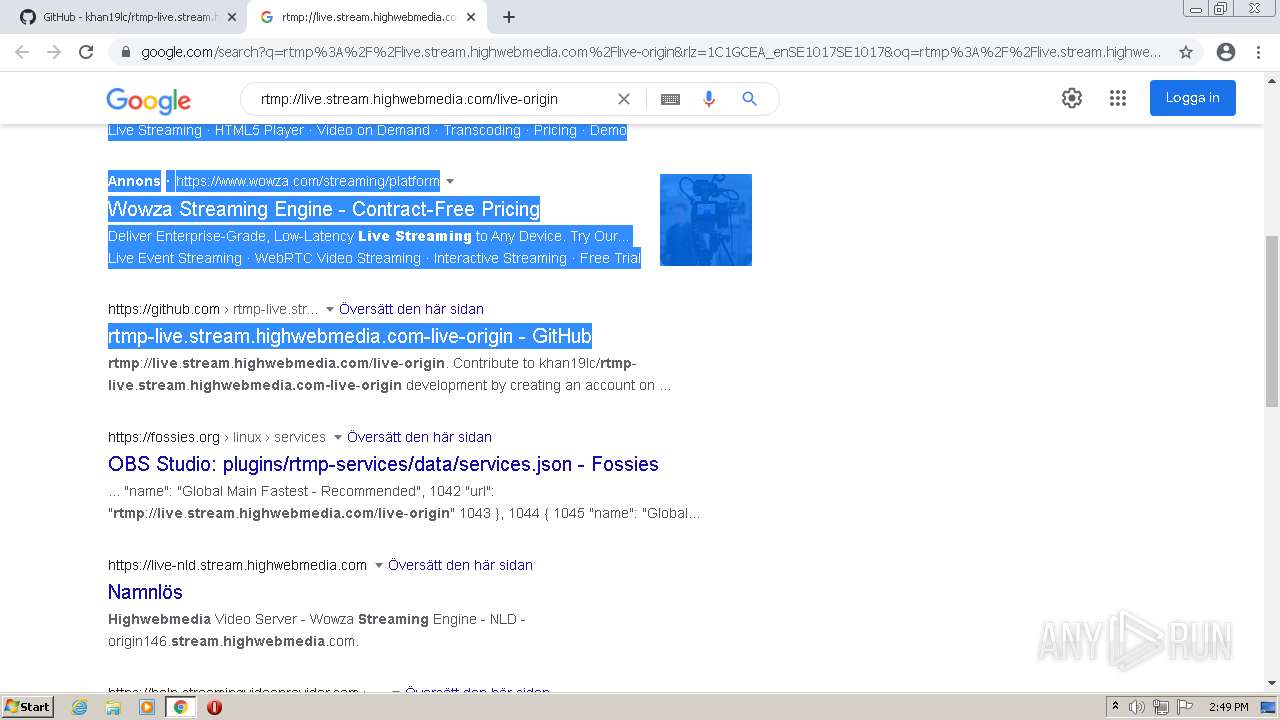Open the Free Trial sitelink
Image resolution: width=1280 pixels, height=720 pixels.
(x=610, y=258)
